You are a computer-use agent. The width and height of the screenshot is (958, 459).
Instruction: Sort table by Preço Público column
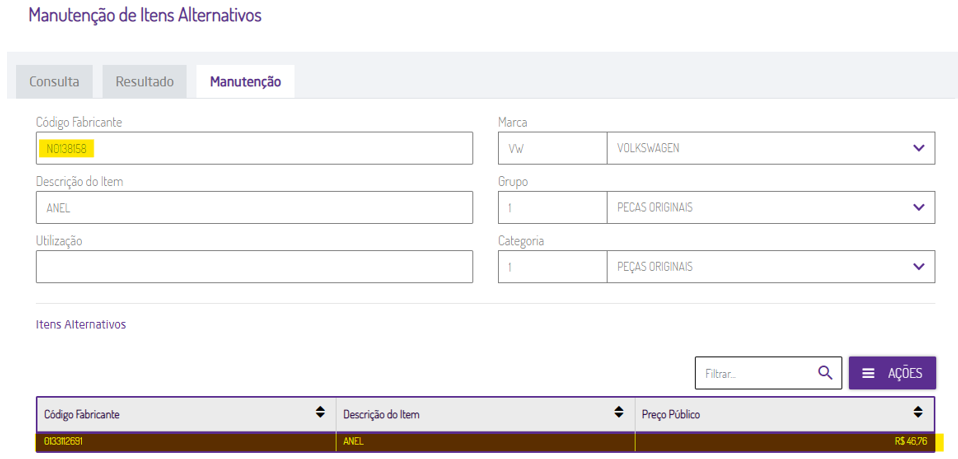point(918,413)
